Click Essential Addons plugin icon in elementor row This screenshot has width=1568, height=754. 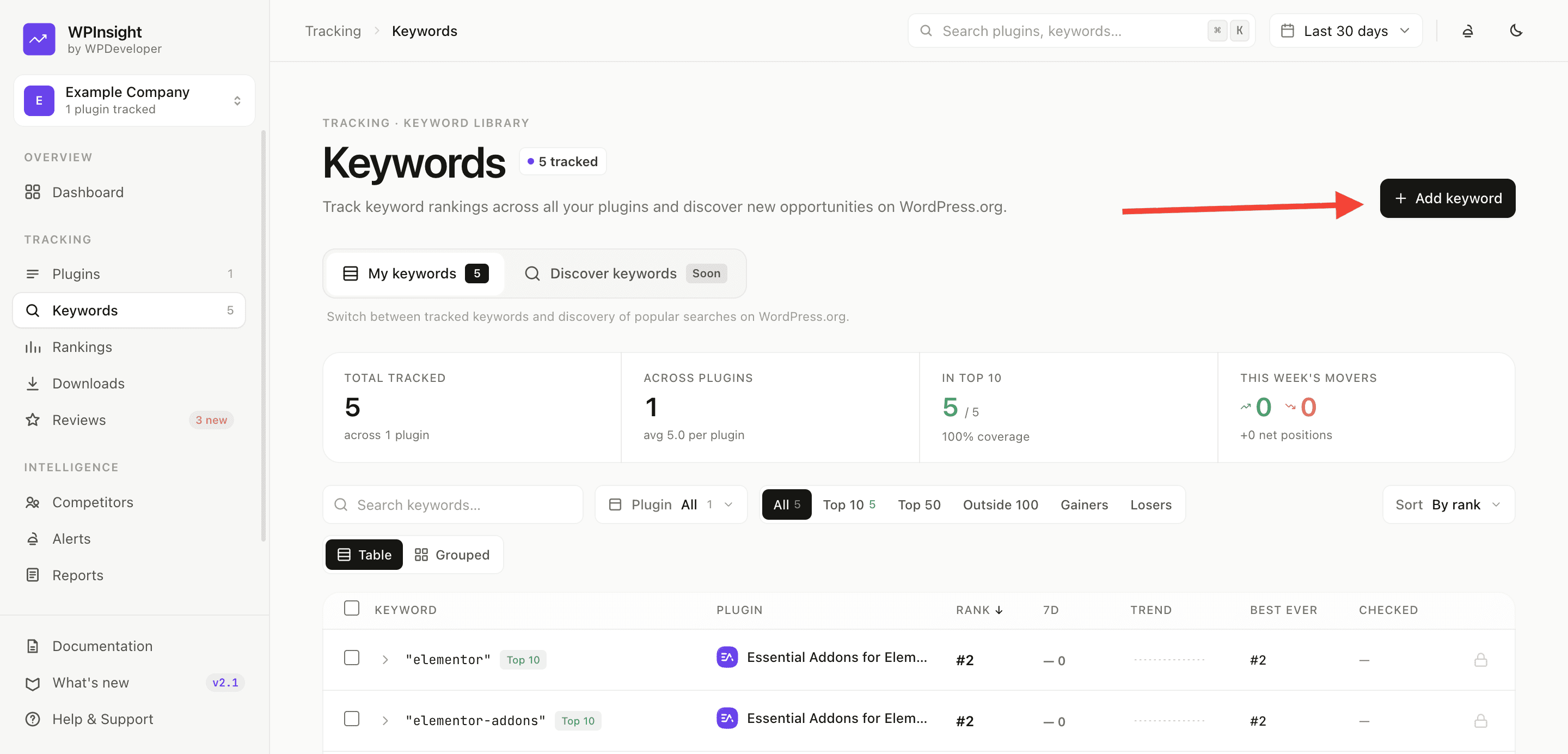727,658
